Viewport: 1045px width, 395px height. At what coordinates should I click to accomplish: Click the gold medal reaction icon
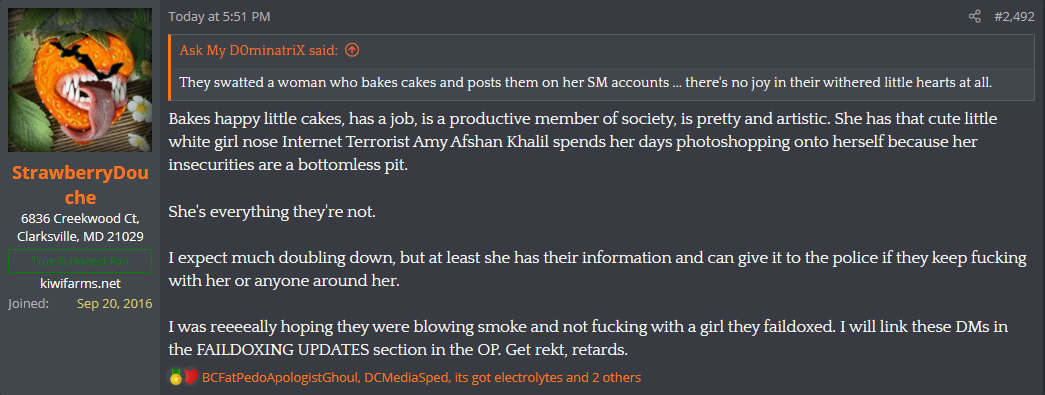175,378
